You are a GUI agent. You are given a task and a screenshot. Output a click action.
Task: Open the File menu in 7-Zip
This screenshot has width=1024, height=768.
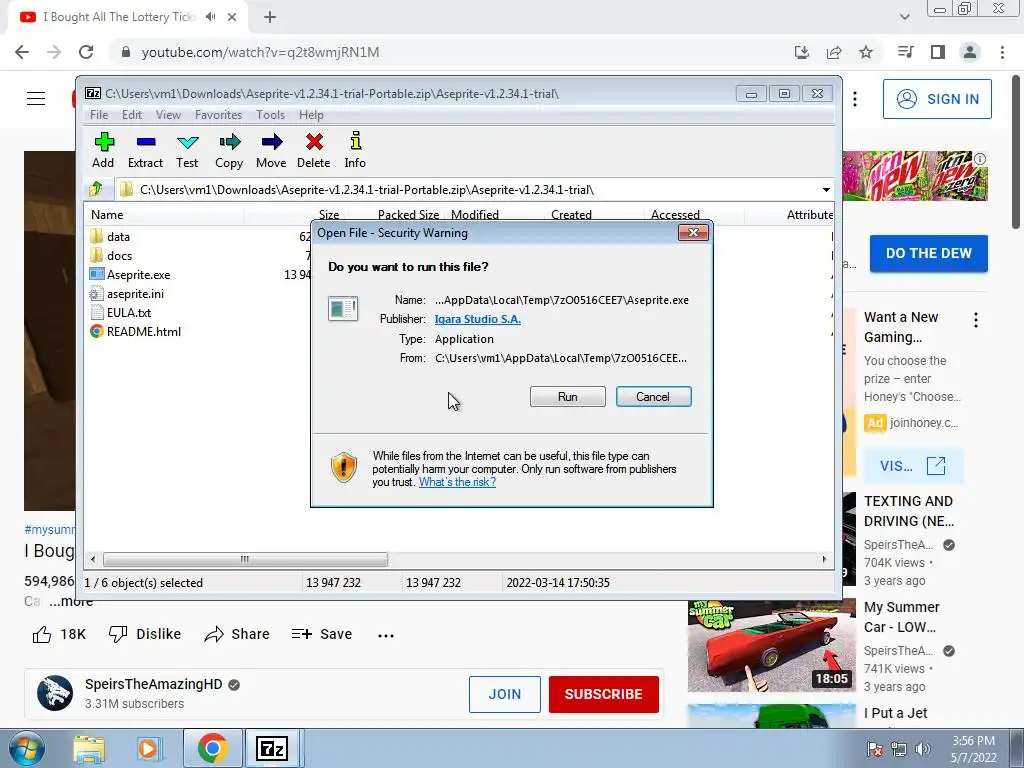pos(99,115)
